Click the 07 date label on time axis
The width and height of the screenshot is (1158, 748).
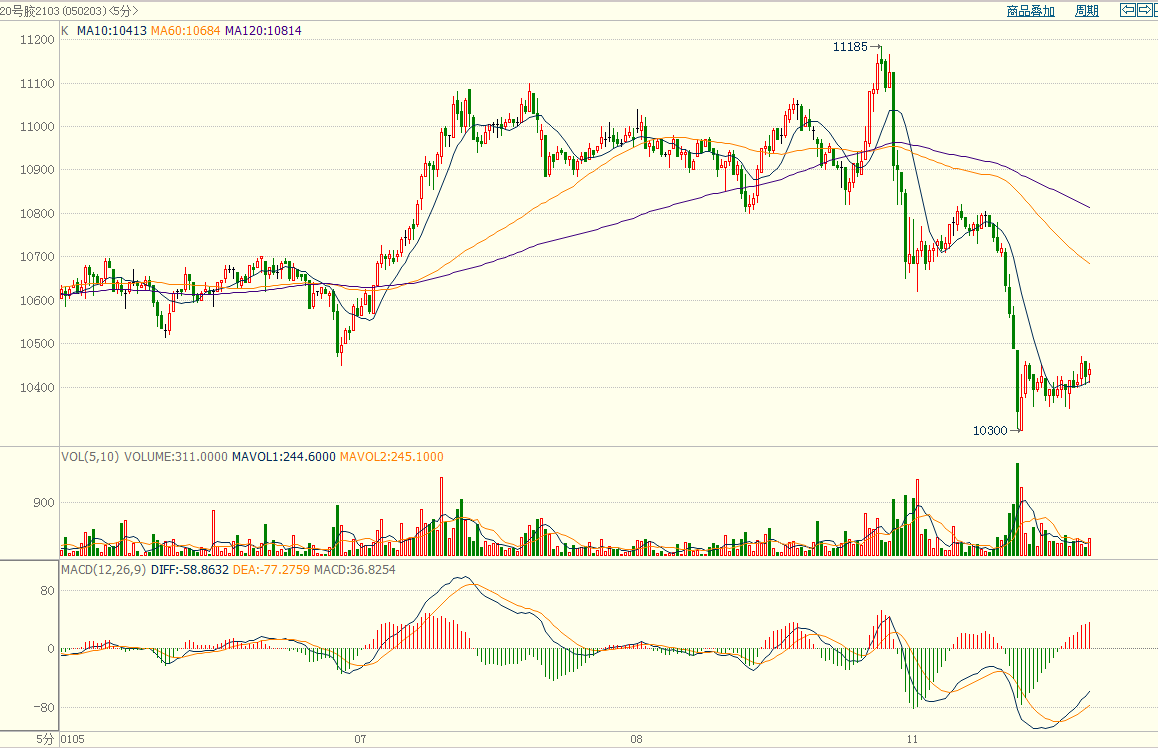[360, 739]
